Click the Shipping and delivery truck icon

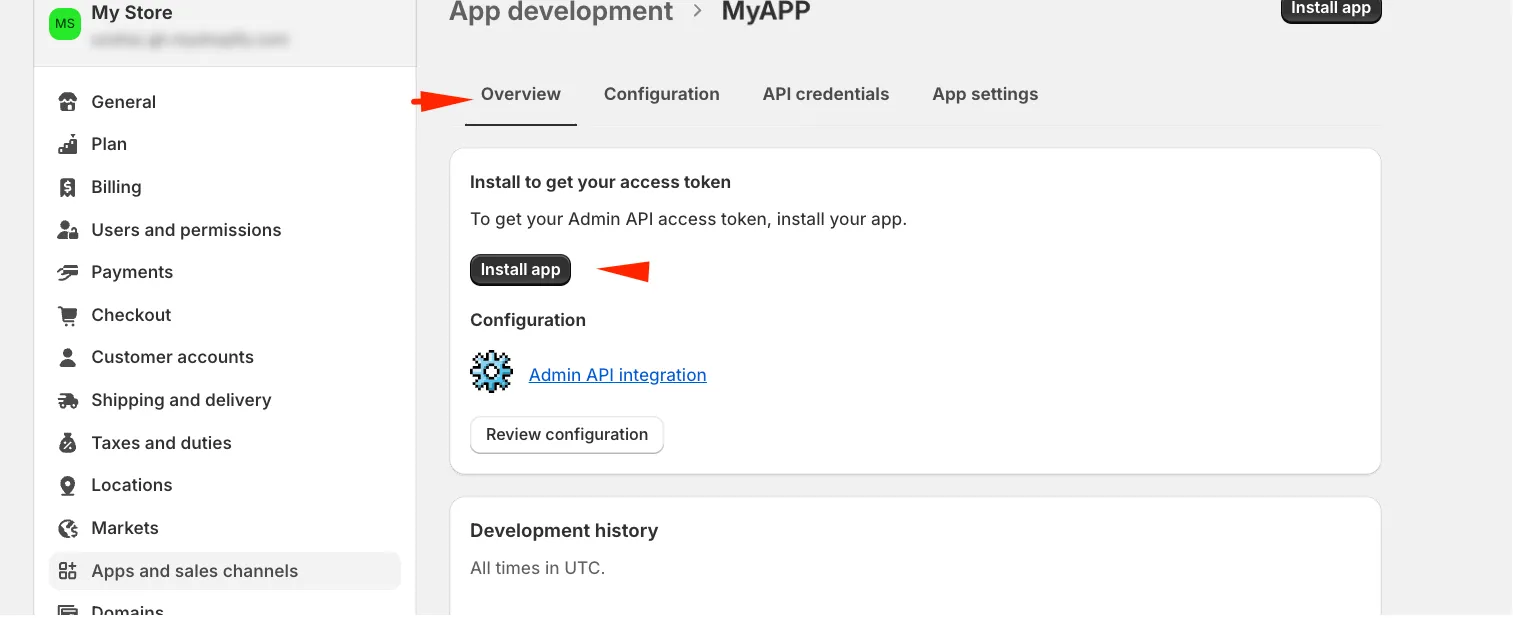coord(68,400)
